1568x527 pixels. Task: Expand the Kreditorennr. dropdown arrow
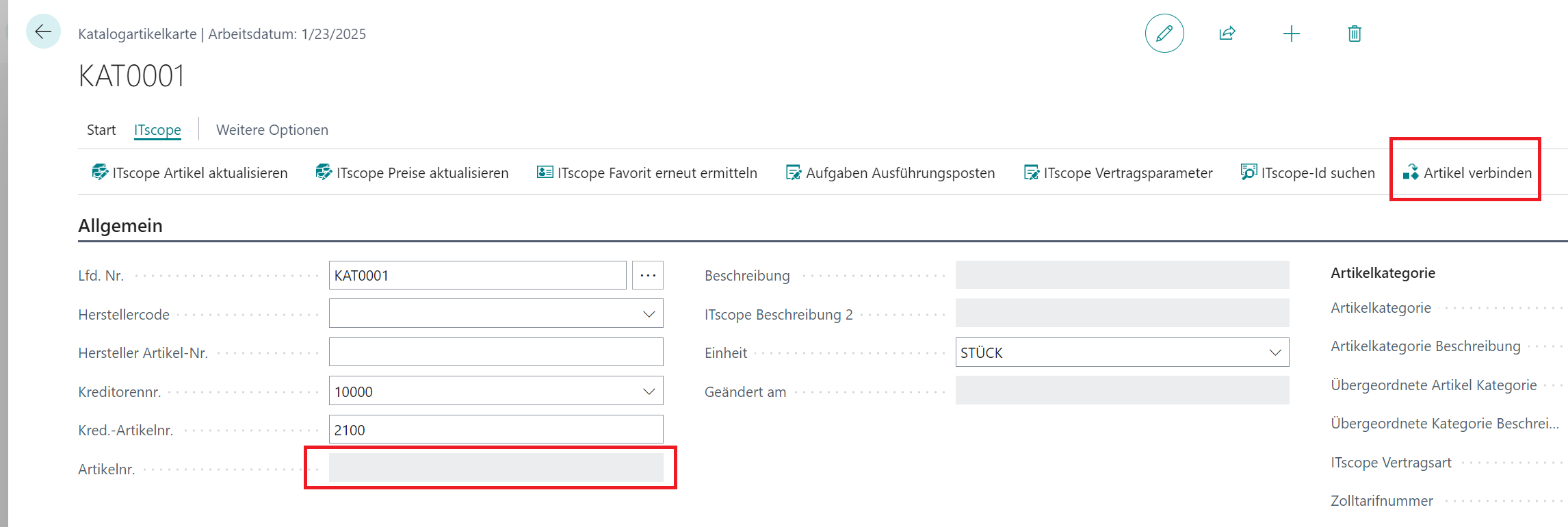pos(649,391)
